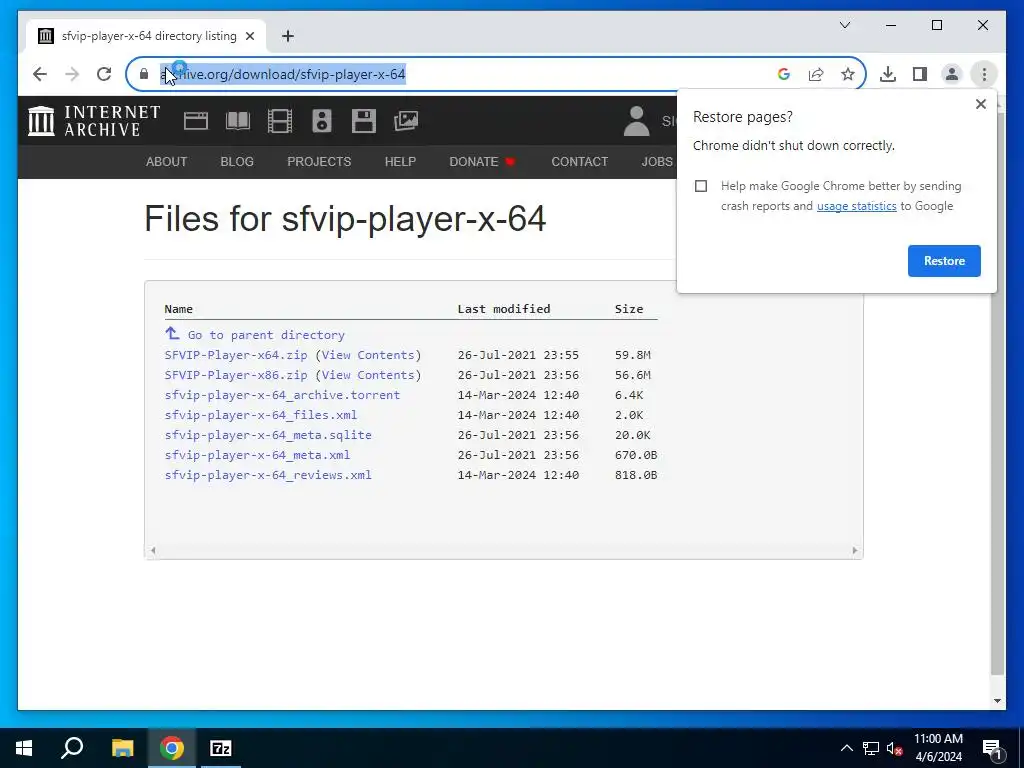
Task: Open the network tray icon
Action: coord(871,748)
